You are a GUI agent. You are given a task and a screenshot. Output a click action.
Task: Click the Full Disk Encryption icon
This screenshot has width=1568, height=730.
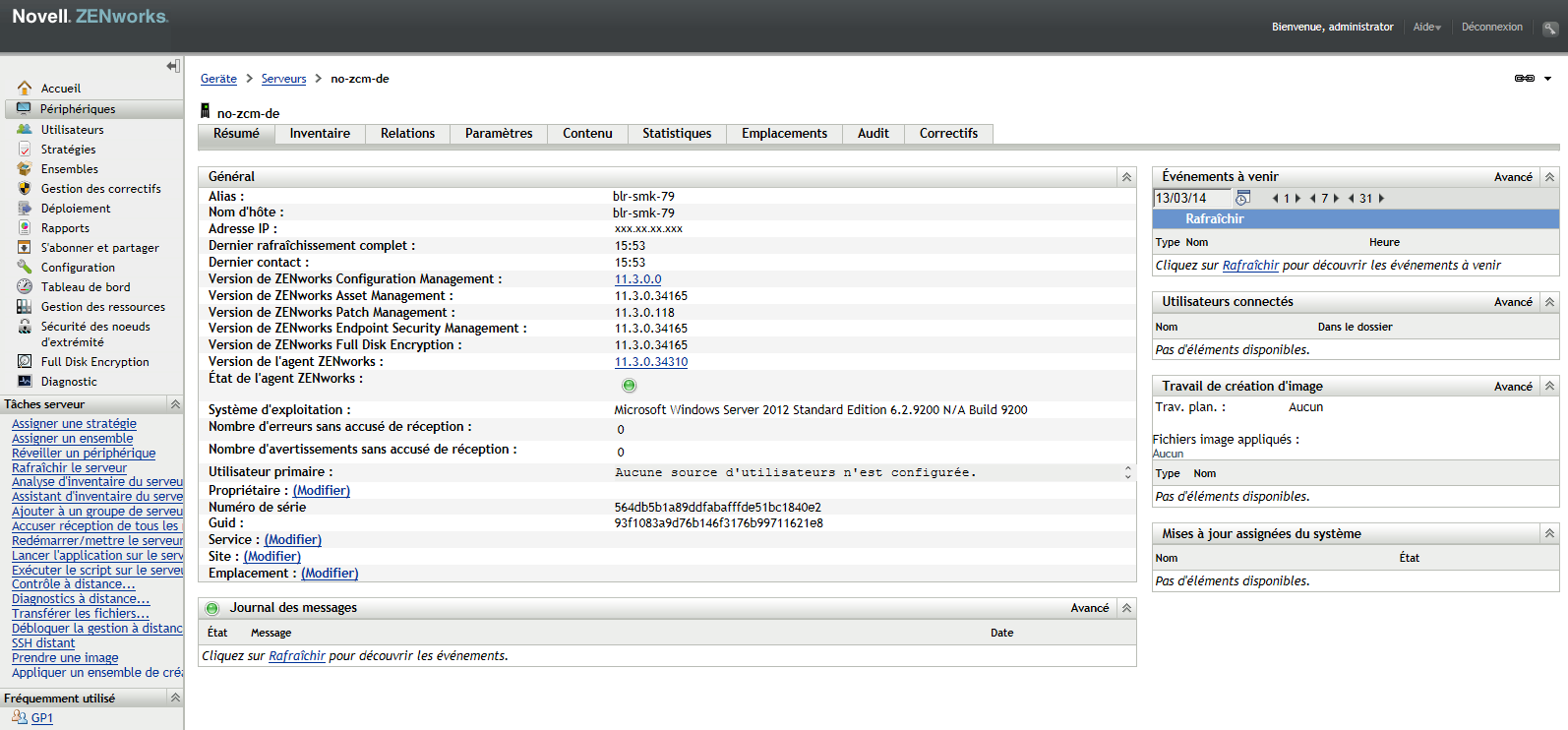[25, 362]
